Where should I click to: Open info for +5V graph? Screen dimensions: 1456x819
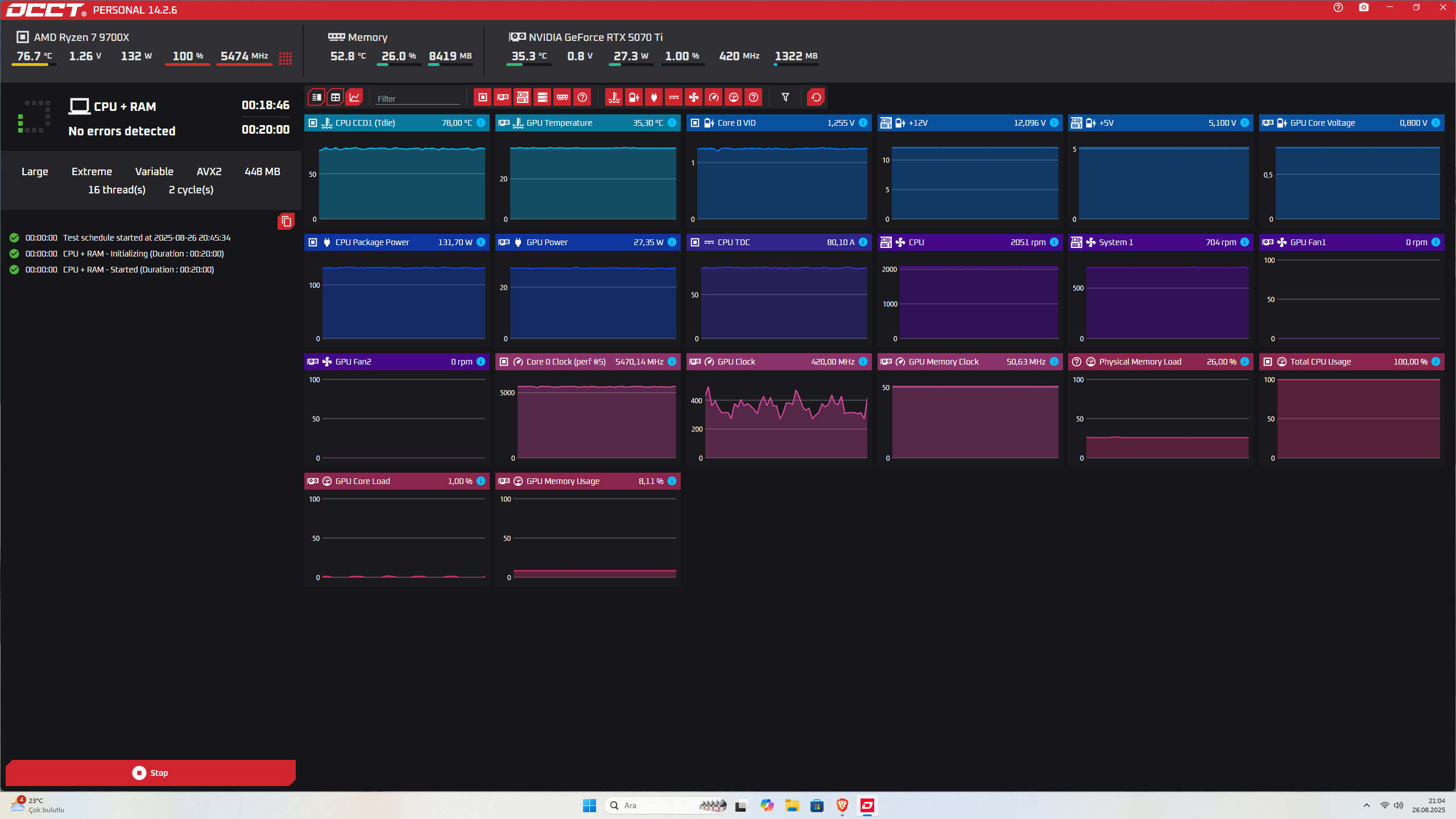point(1245,123)
